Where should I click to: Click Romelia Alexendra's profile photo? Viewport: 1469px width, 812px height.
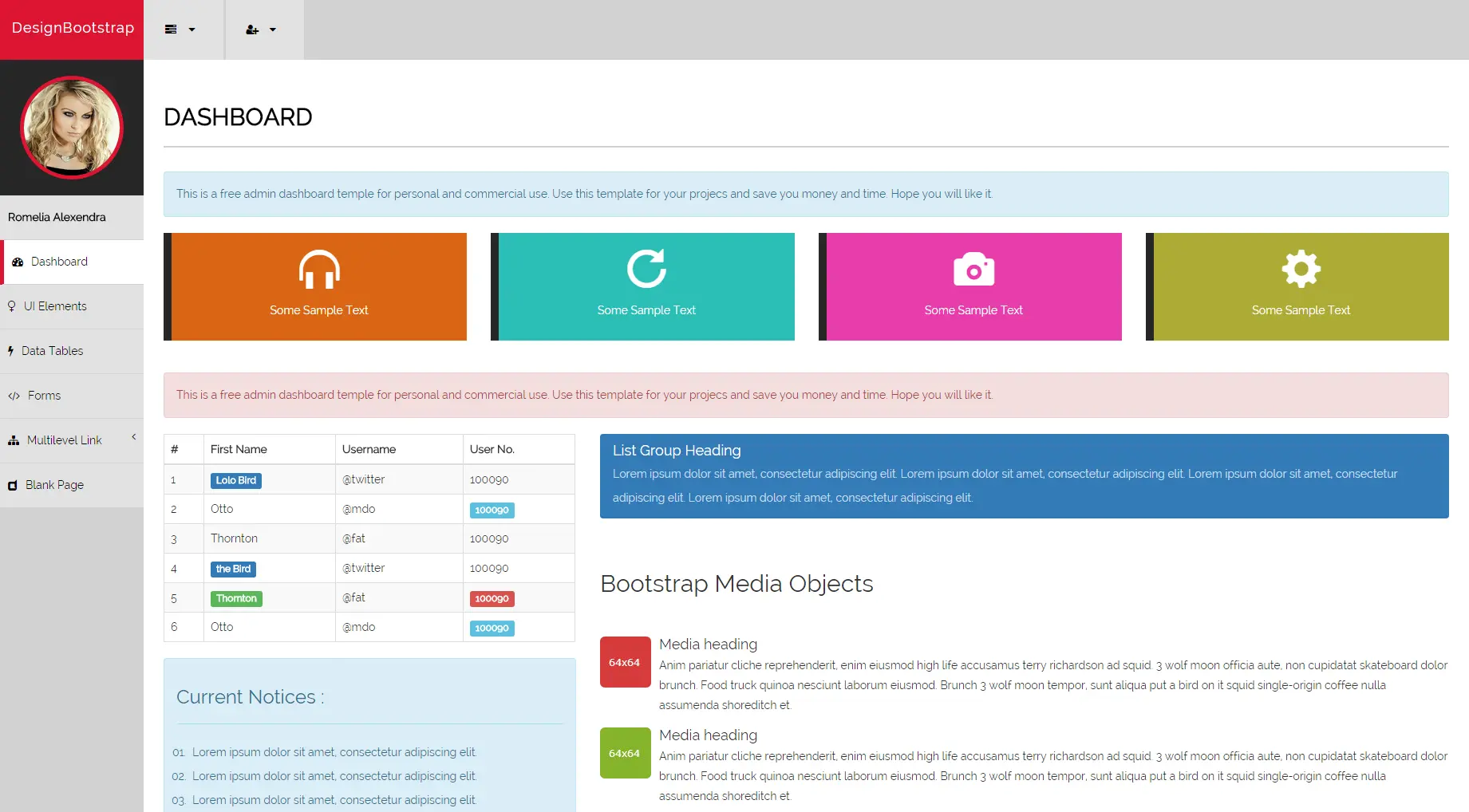pyautogui.click(x=72, y=128)
